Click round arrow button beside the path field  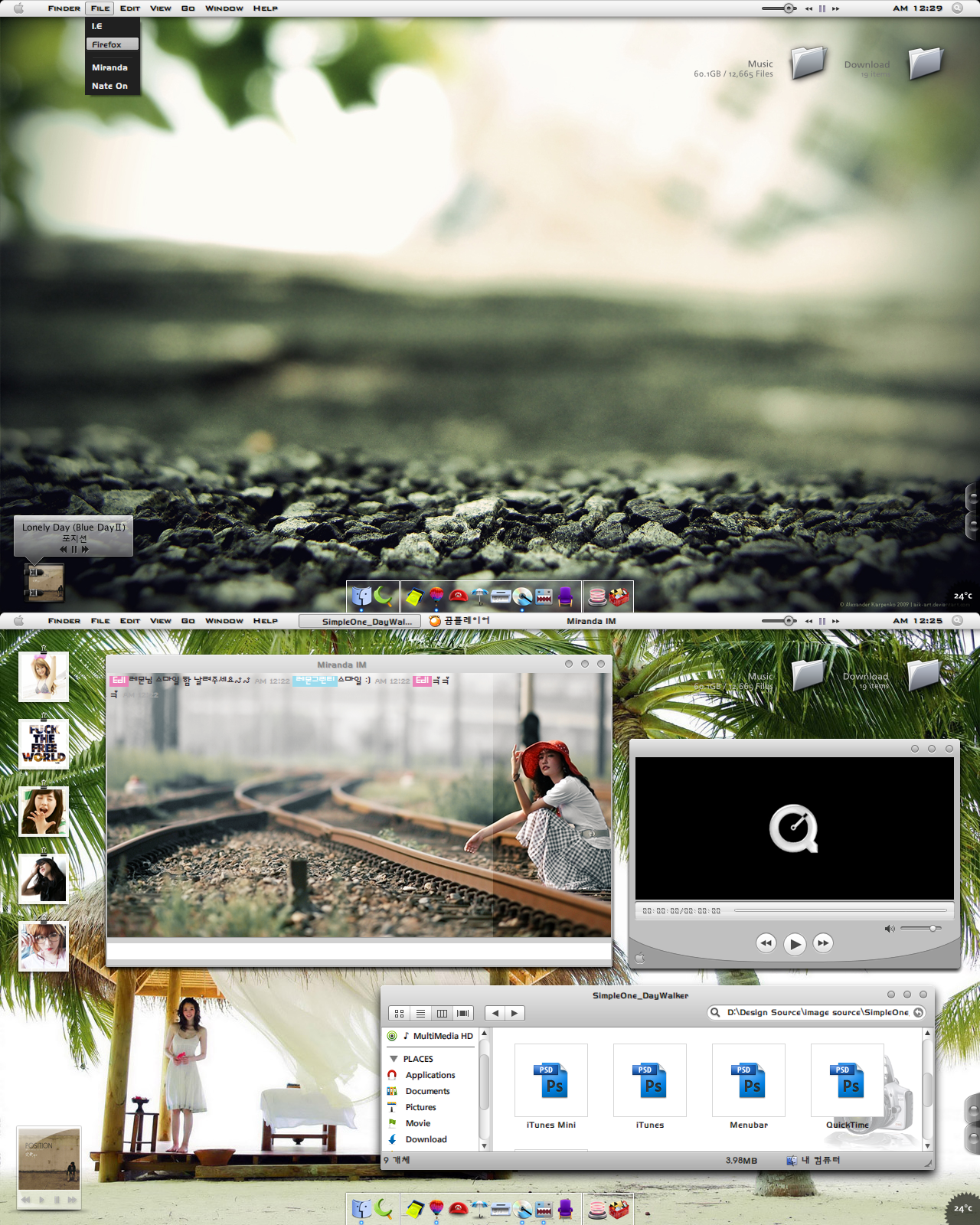click(918, 1012)
